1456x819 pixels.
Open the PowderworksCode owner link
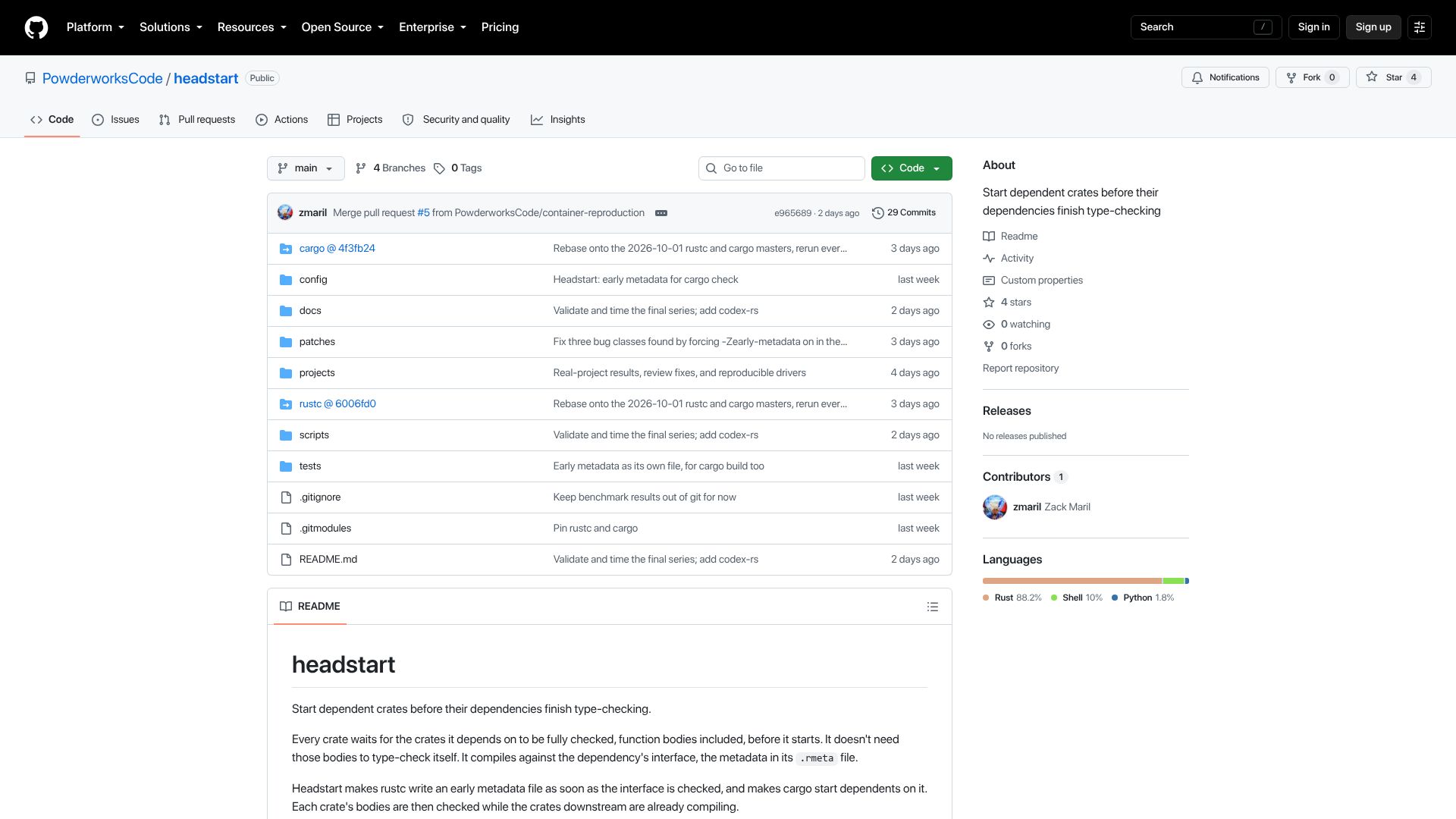[x=102, y=79]
